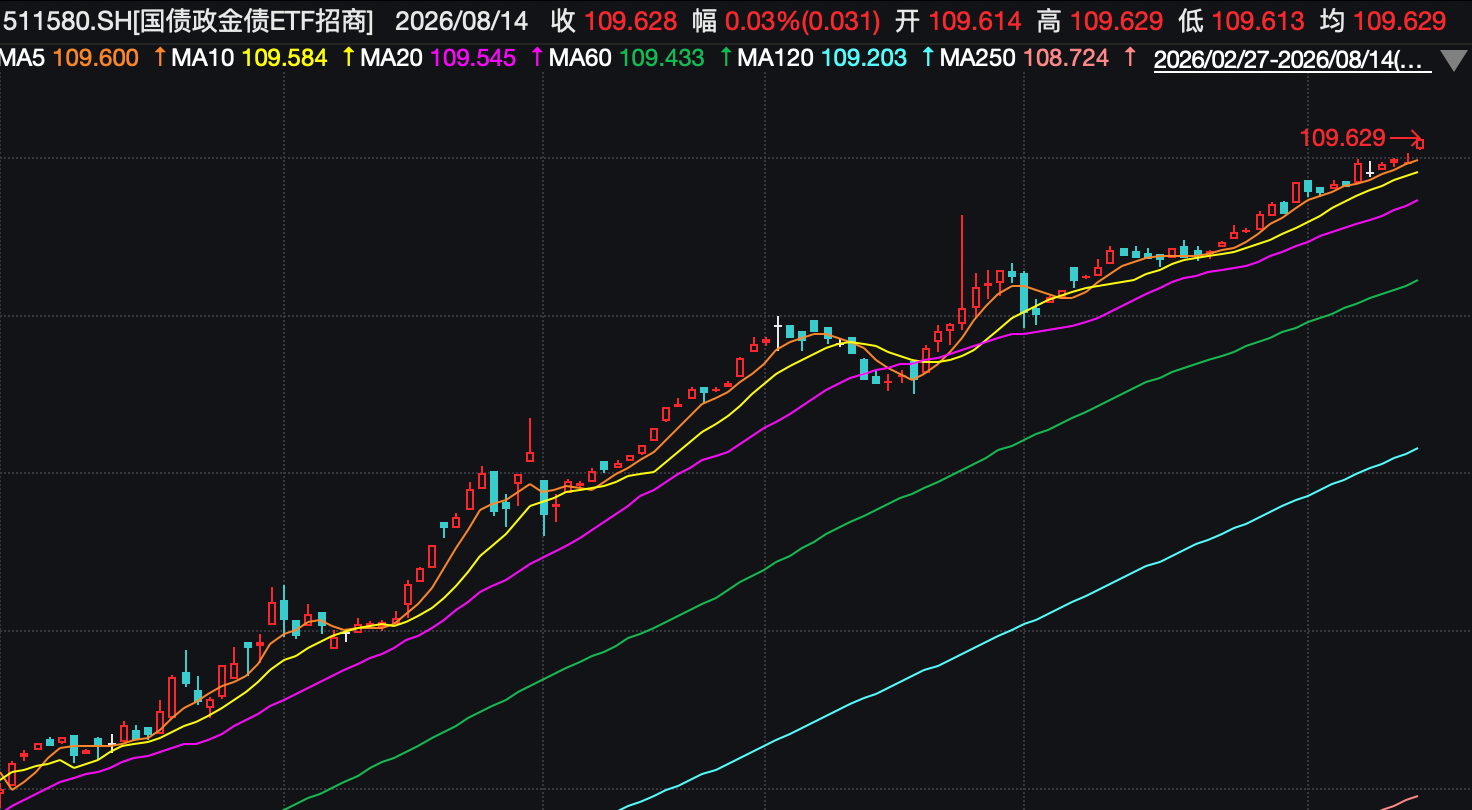Screen dimensions: 1472x810
Task: Click the MA60 109.433 legend
Action: (x=627, y=58)
